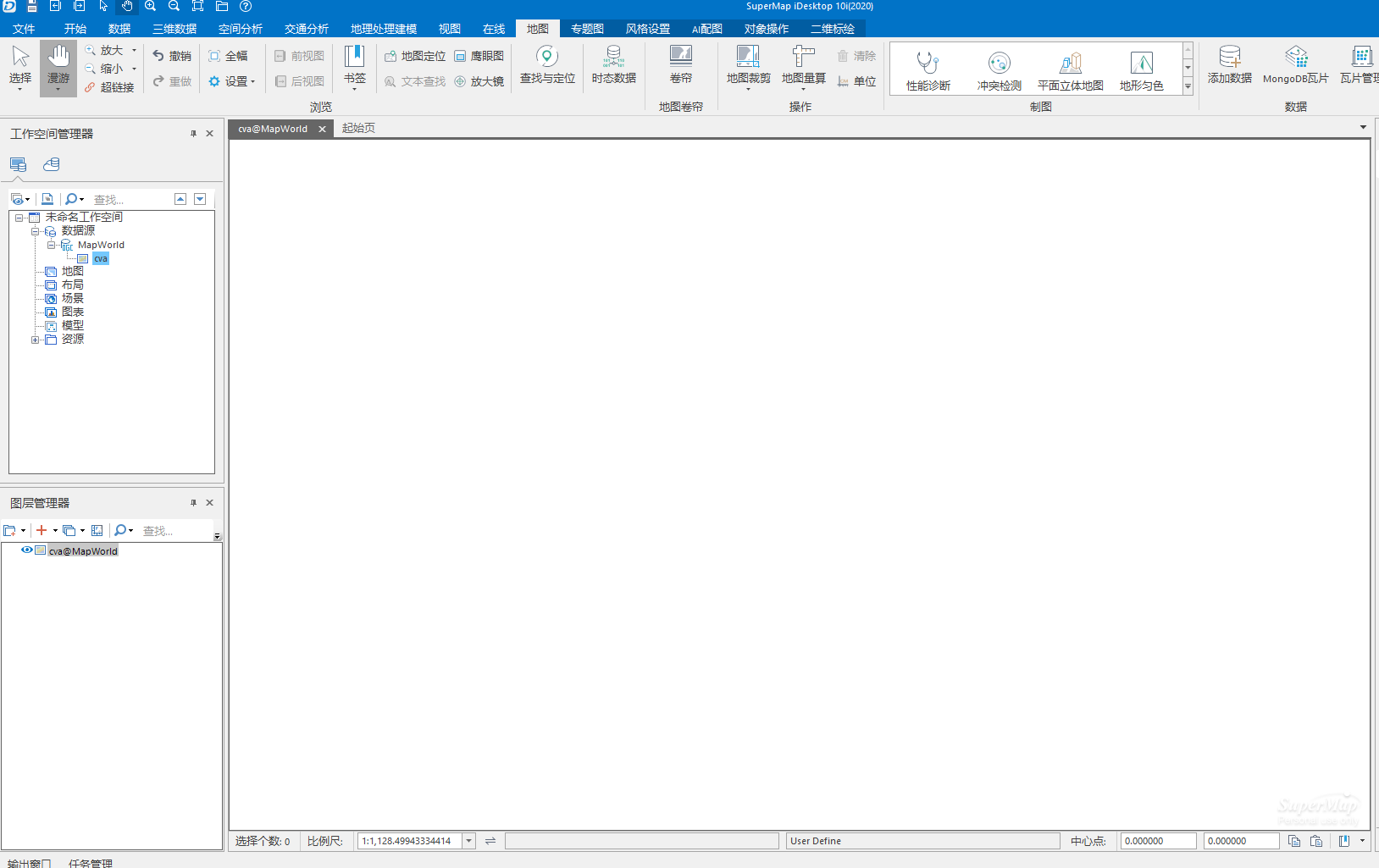Collapse the MapWorld datasource node

(51, 245)
